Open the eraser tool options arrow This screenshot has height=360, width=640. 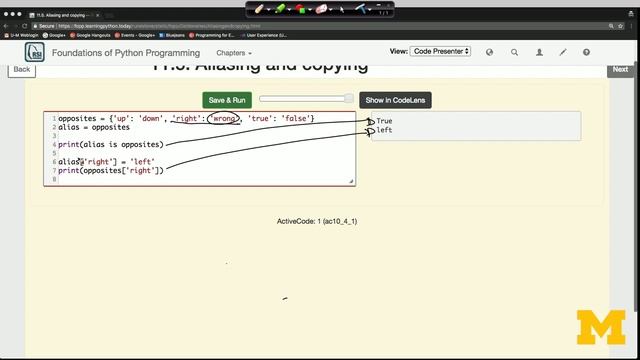coord(331,9)
